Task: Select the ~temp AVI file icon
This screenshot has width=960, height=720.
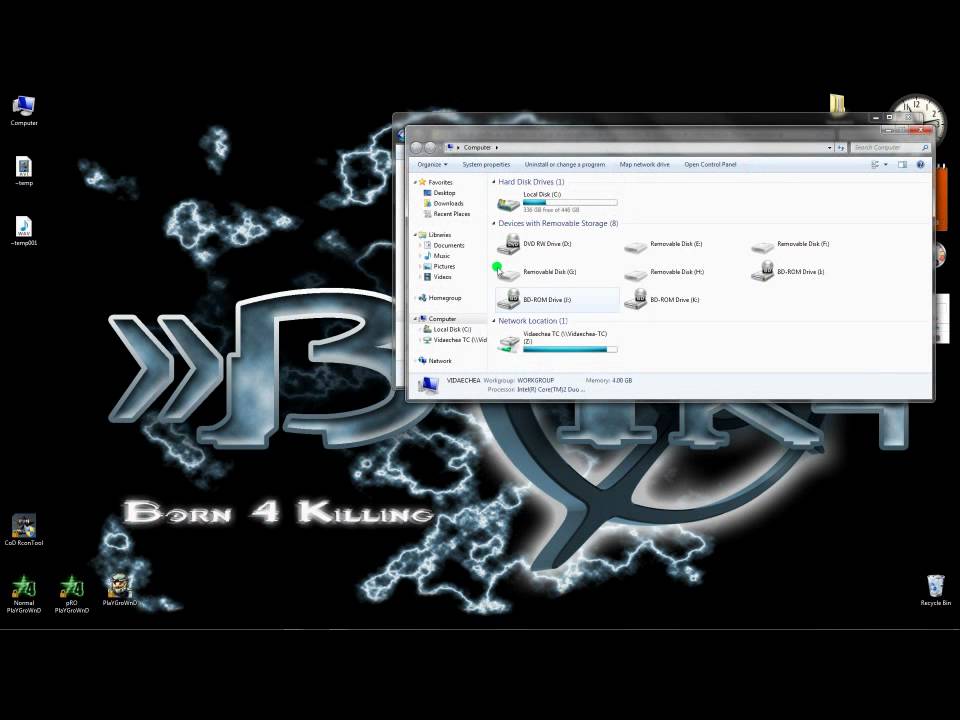Action: [24, 171]
